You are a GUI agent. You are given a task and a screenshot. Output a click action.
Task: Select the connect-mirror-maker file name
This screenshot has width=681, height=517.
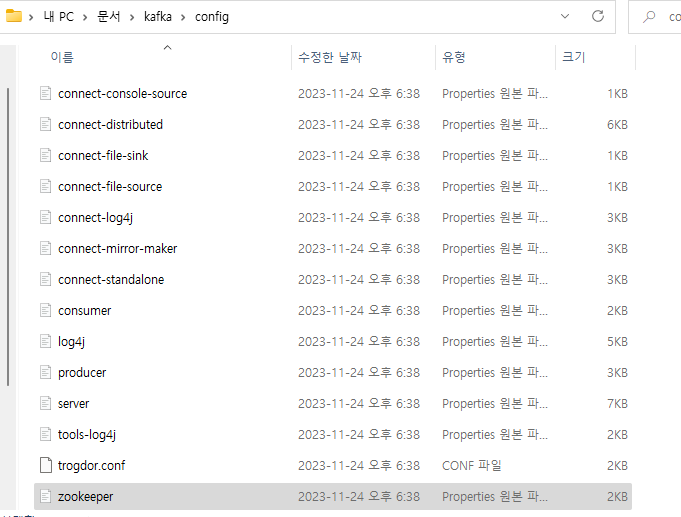click(118, 249)
